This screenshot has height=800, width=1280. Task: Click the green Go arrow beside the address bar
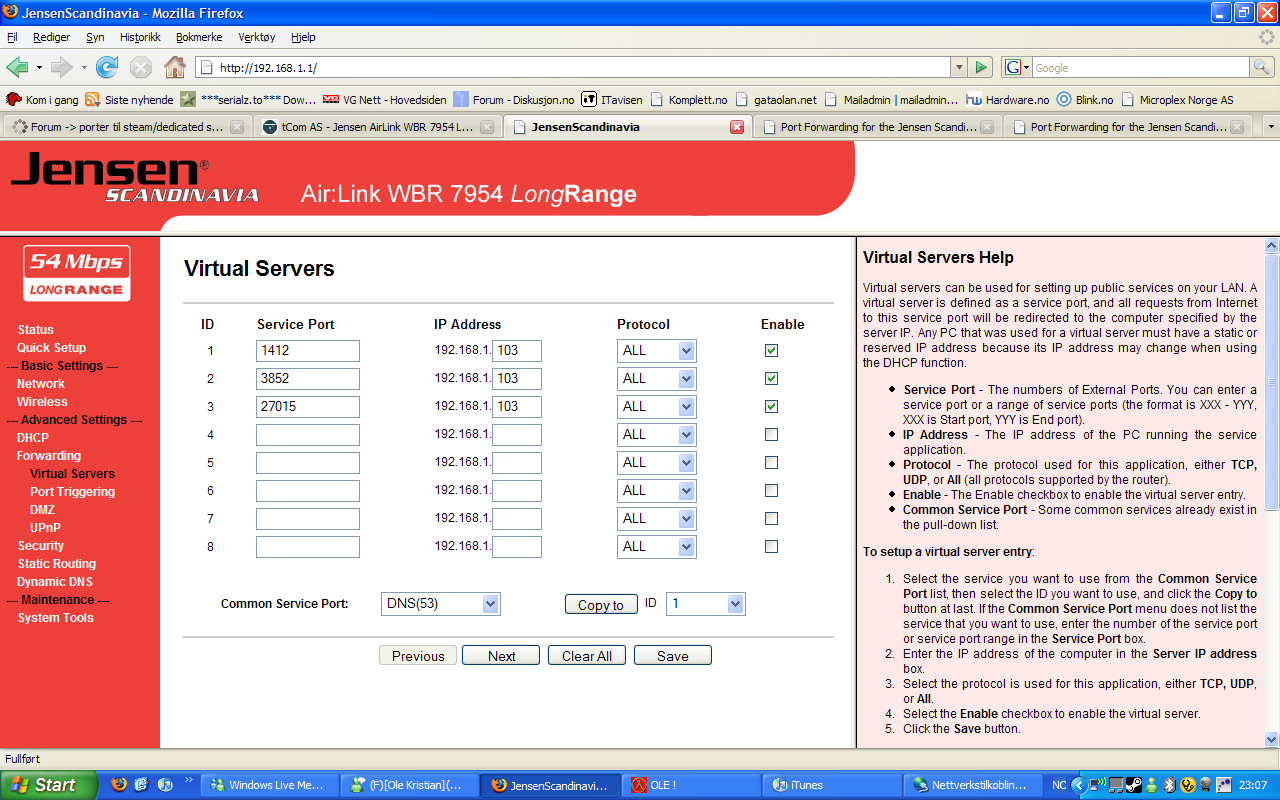(981, 67)
